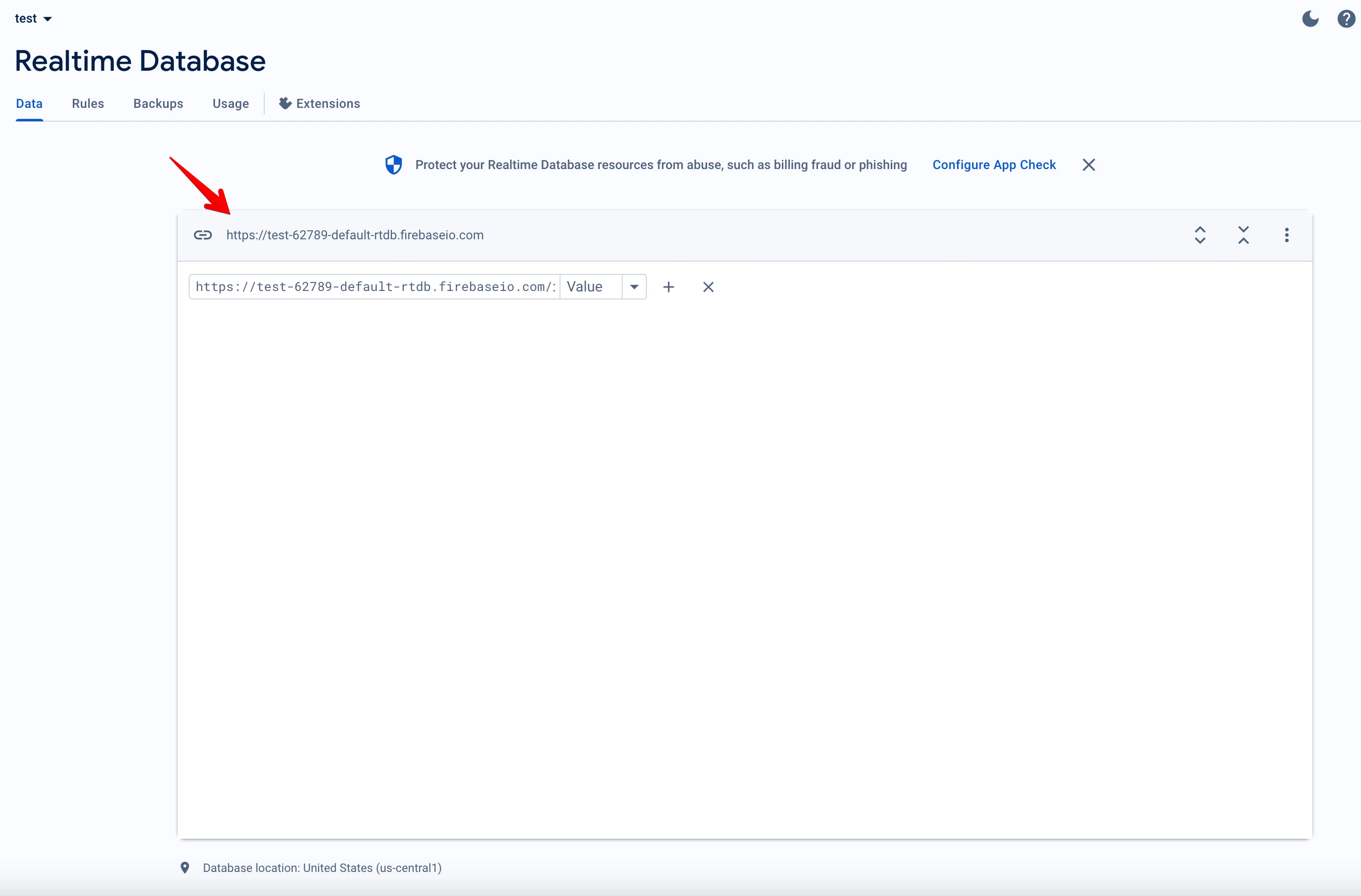This screenshot has width=1361, height=896.
Task: Click the three-dot overflow menu icon
Action: click(1287, 235)
